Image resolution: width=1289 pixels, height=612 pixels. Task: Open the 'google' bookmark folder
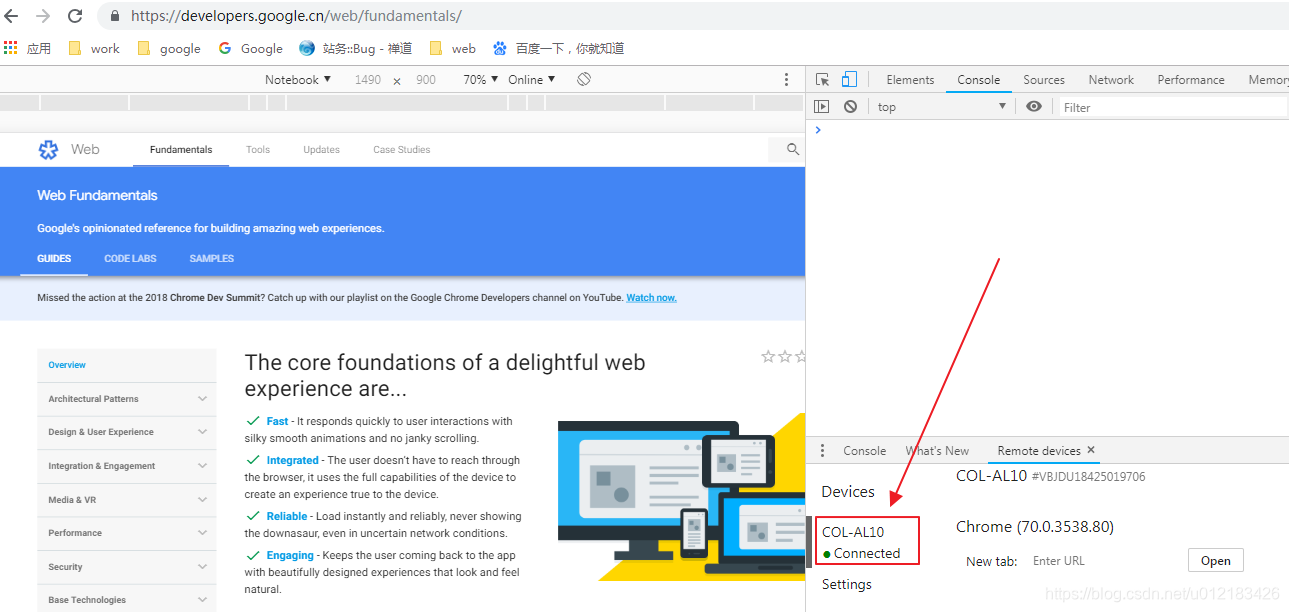pyautogui.click(x=169, y=48)
